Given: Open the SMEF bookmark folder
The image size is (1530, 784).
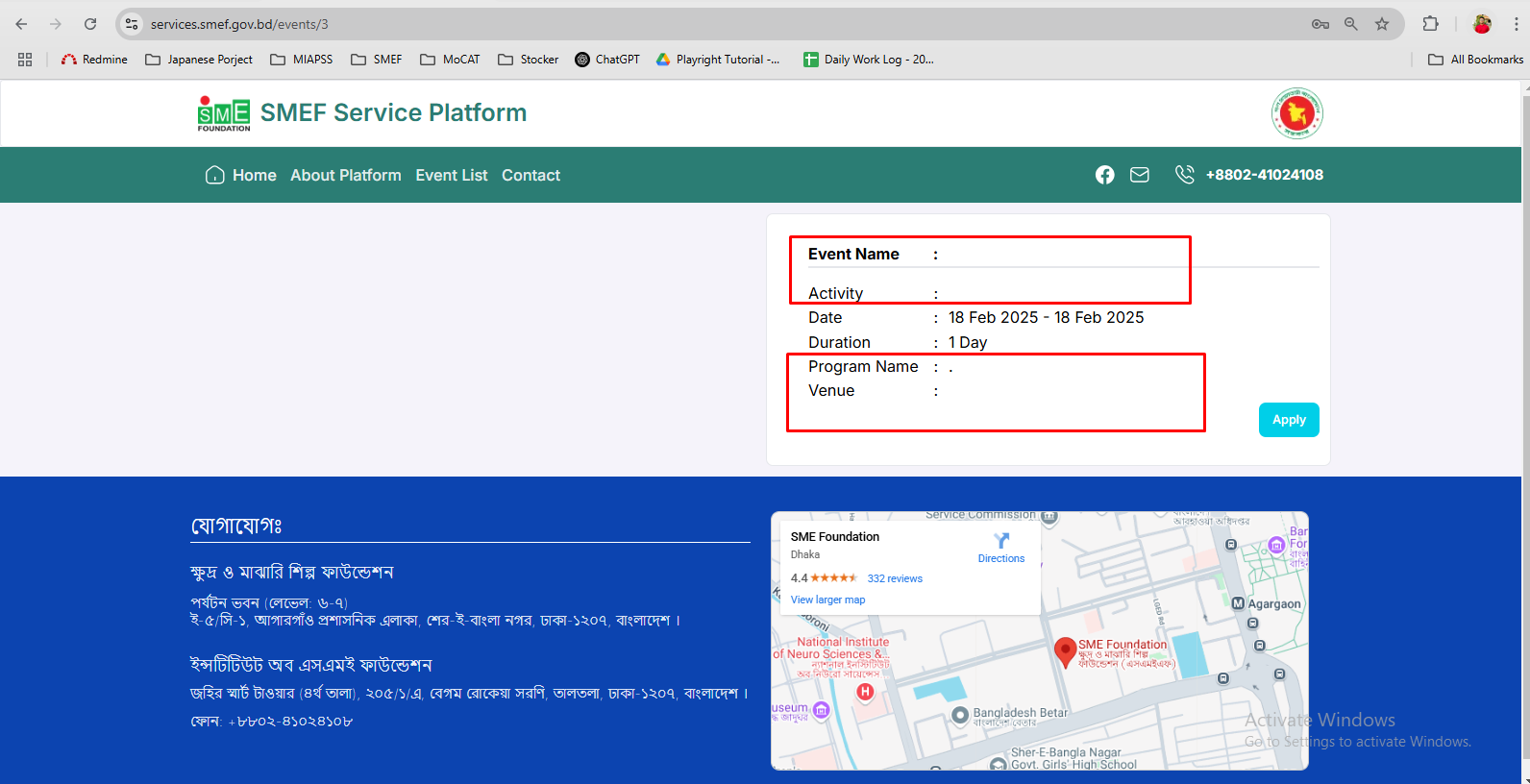Looking at the screenshot, I should tap(377, 60).
